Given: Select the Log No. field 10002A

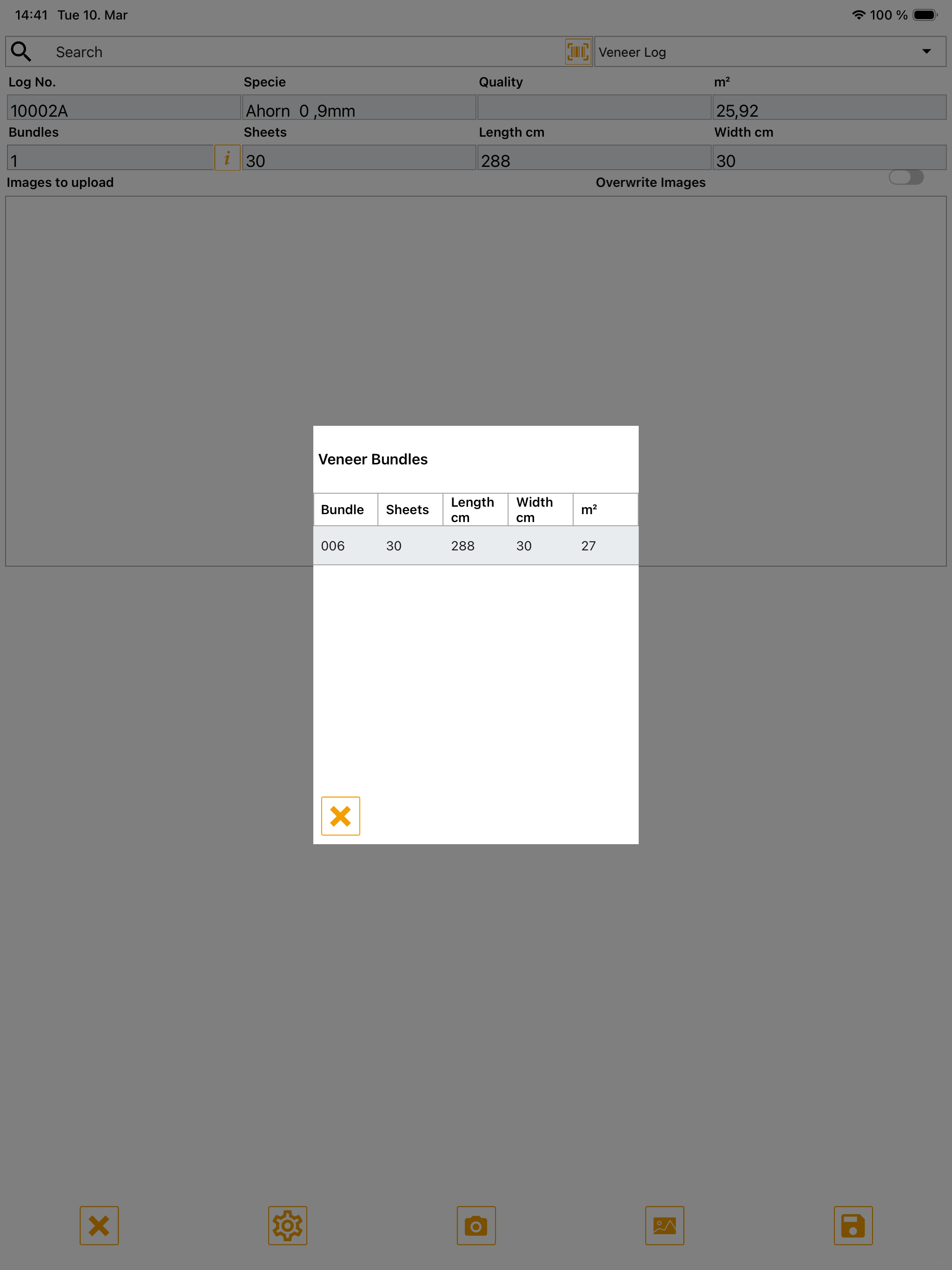Looking at the screenshot, I should tap(124, 107).
